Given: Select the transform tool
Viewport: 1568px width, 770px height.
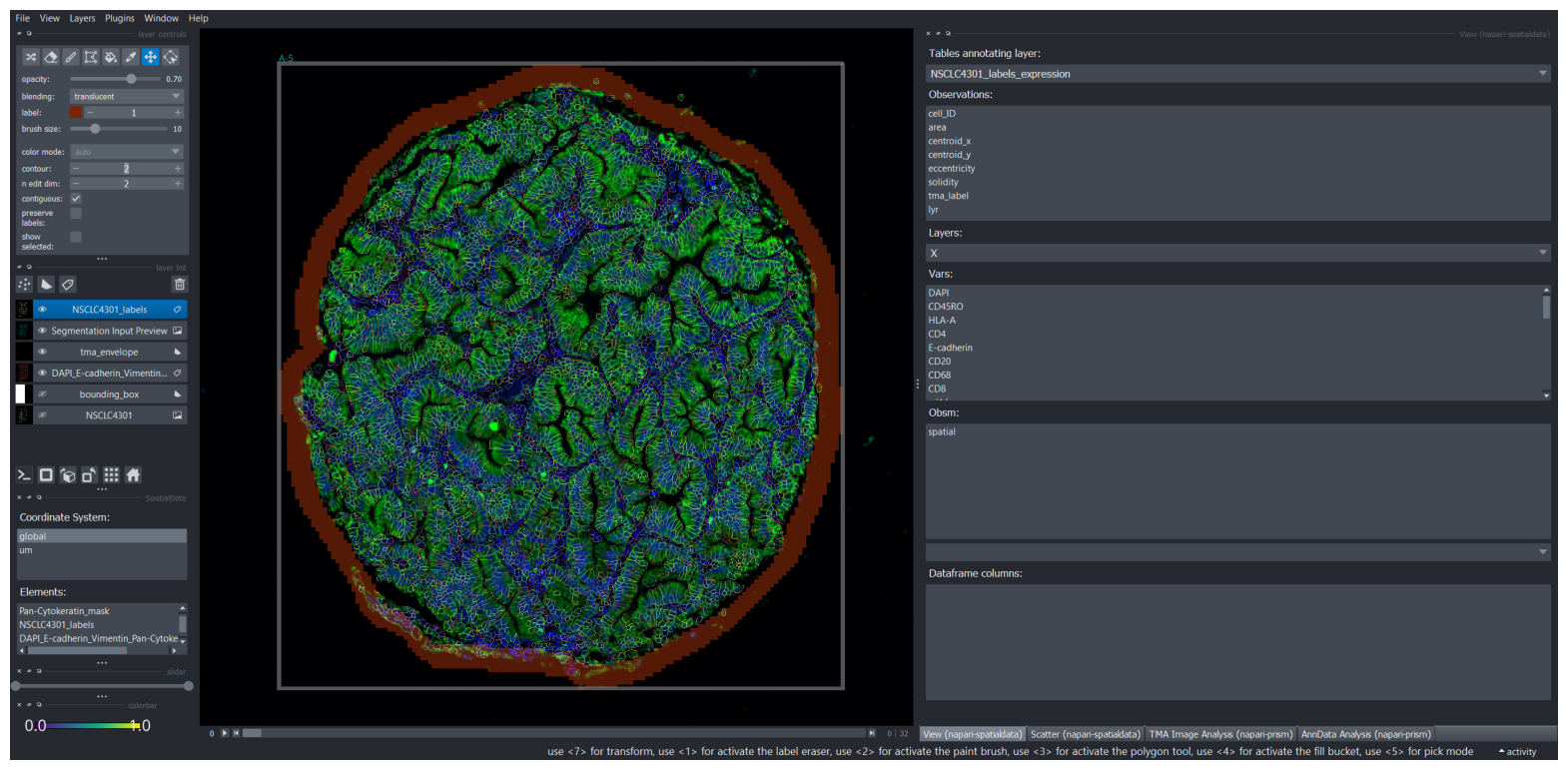Looking at the screenshot, I should (171, 57).
